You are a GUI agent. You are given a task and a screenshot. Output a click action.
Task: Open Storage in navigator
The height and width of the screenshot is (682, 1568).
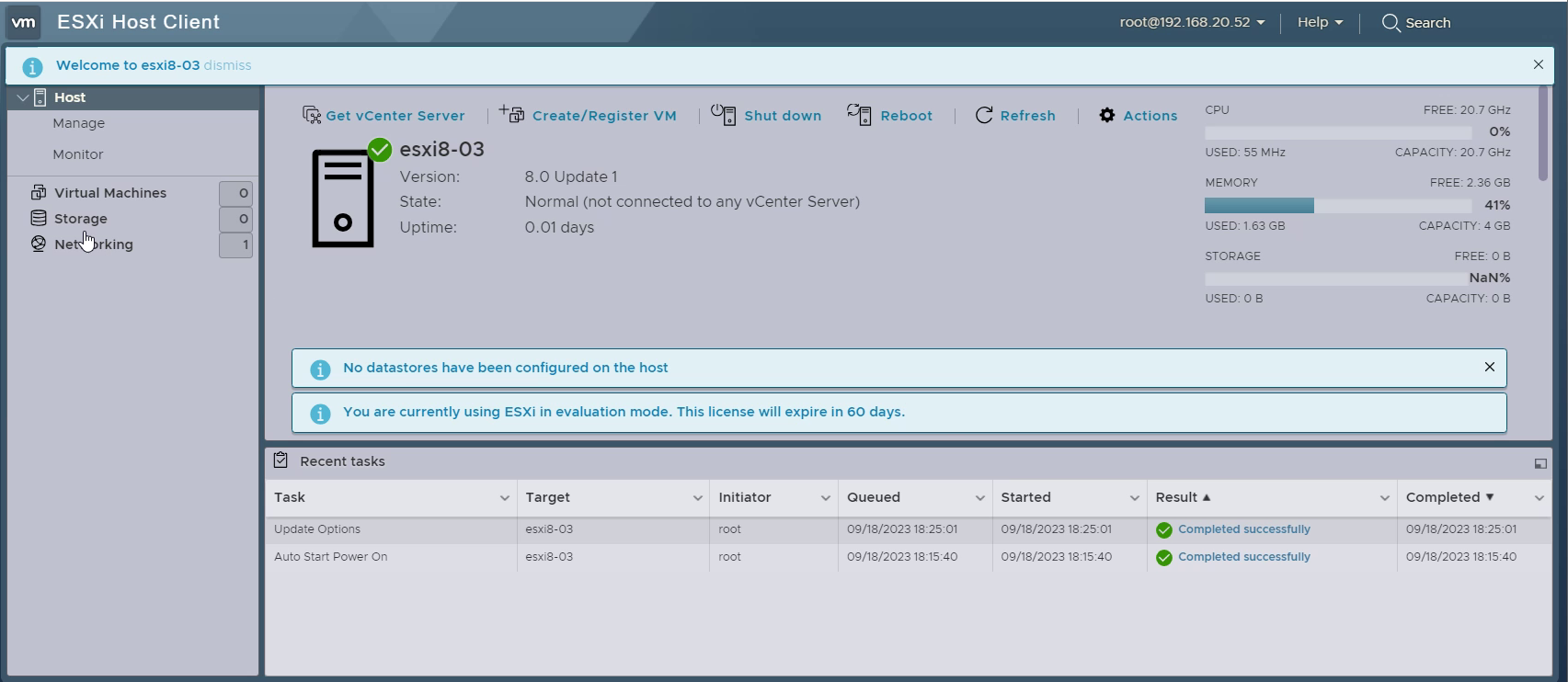81,219
